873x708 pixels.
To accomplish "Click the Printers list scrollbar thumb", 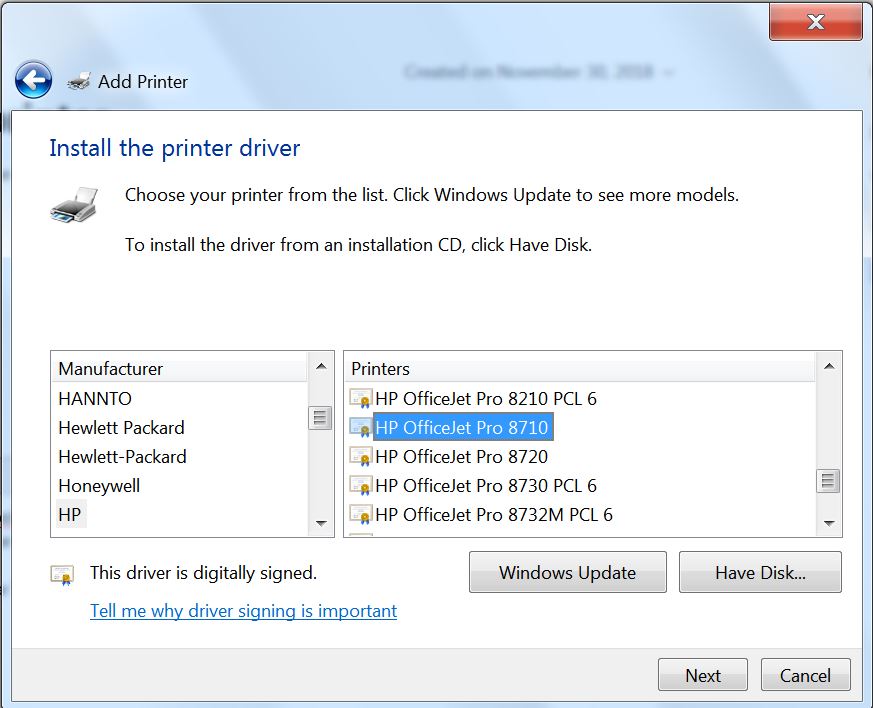I will pos(828,481).
